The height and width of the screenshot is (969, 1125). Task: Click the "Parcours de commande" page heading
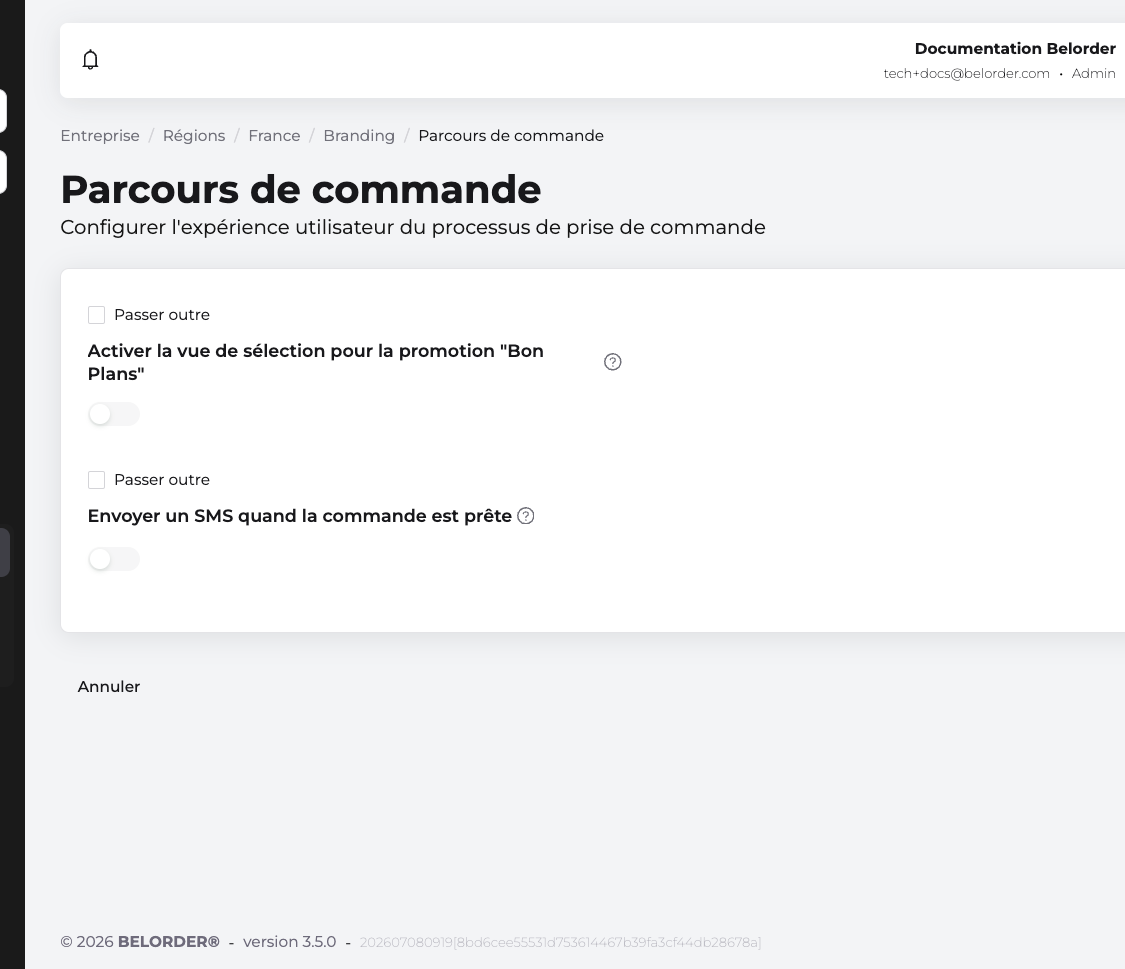[301, 189]
